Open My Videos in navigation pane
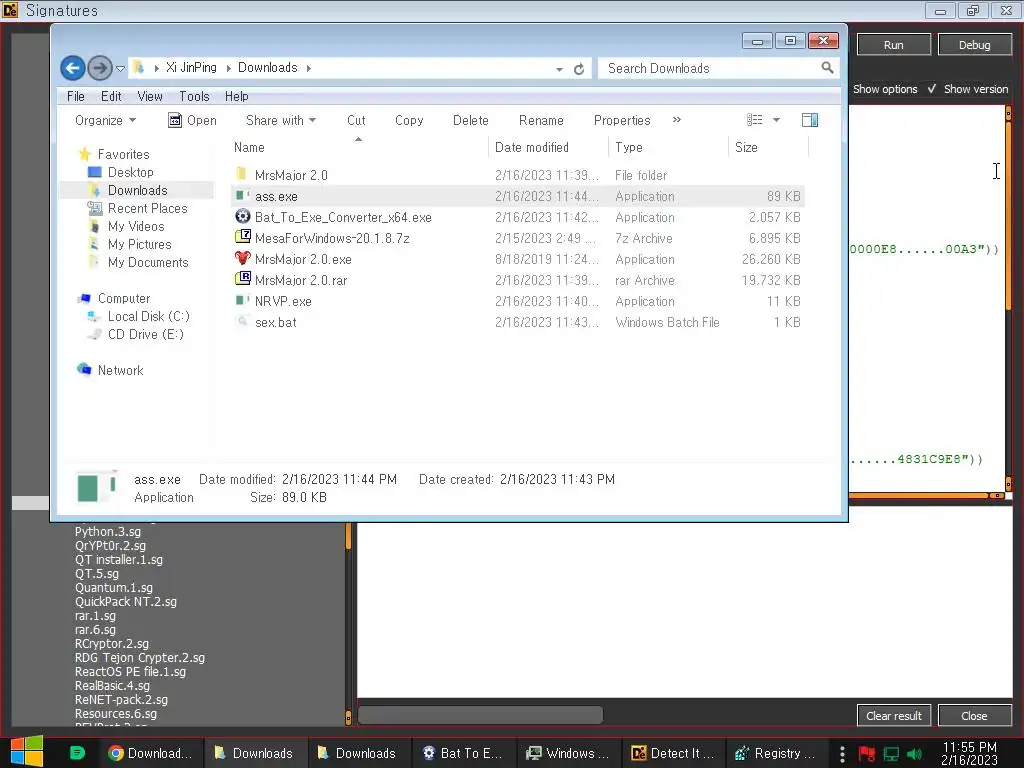 coord(136,226)
